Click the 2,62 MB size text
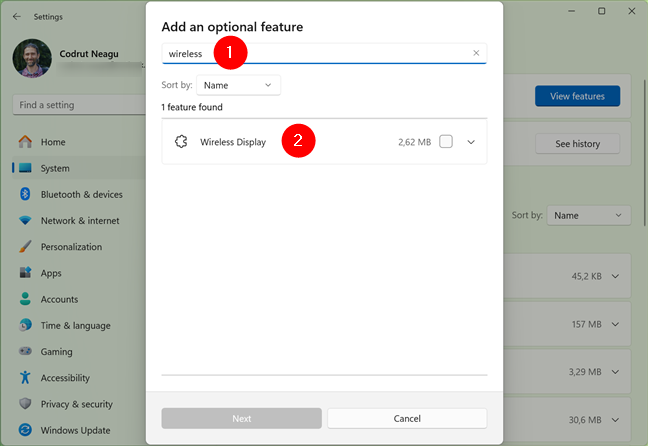This screenshot has width=648, height=446. pyautogui.click(x=415, y=142)
